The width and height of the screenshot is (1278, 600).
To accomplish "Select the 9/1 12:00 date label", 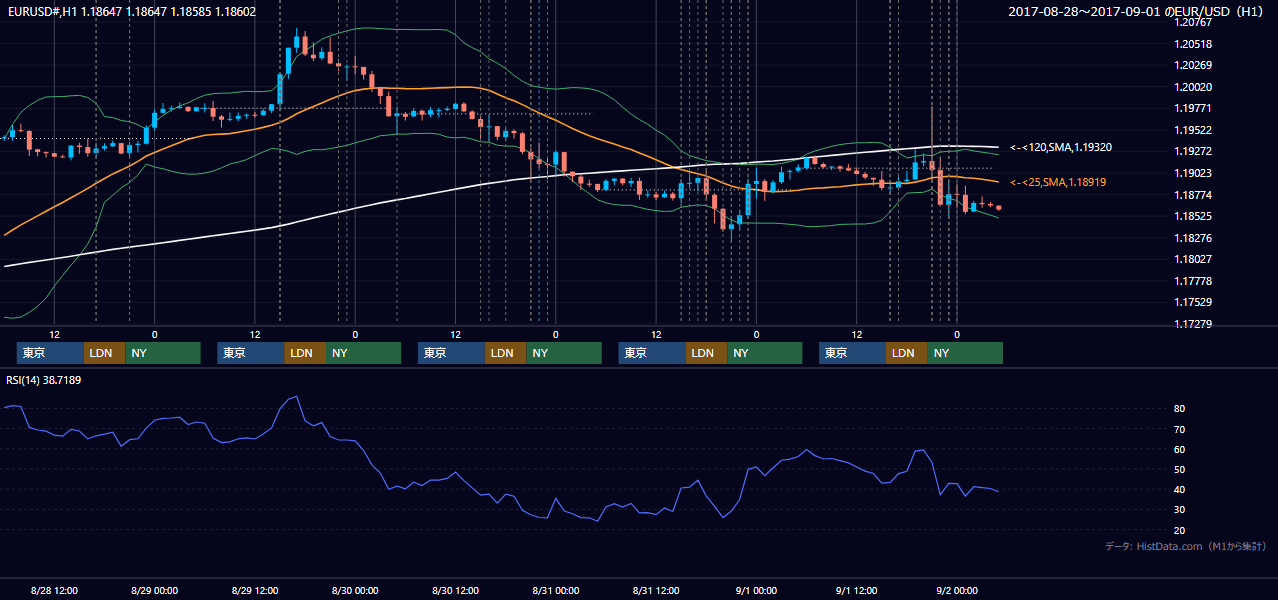I will click(856, 591).
